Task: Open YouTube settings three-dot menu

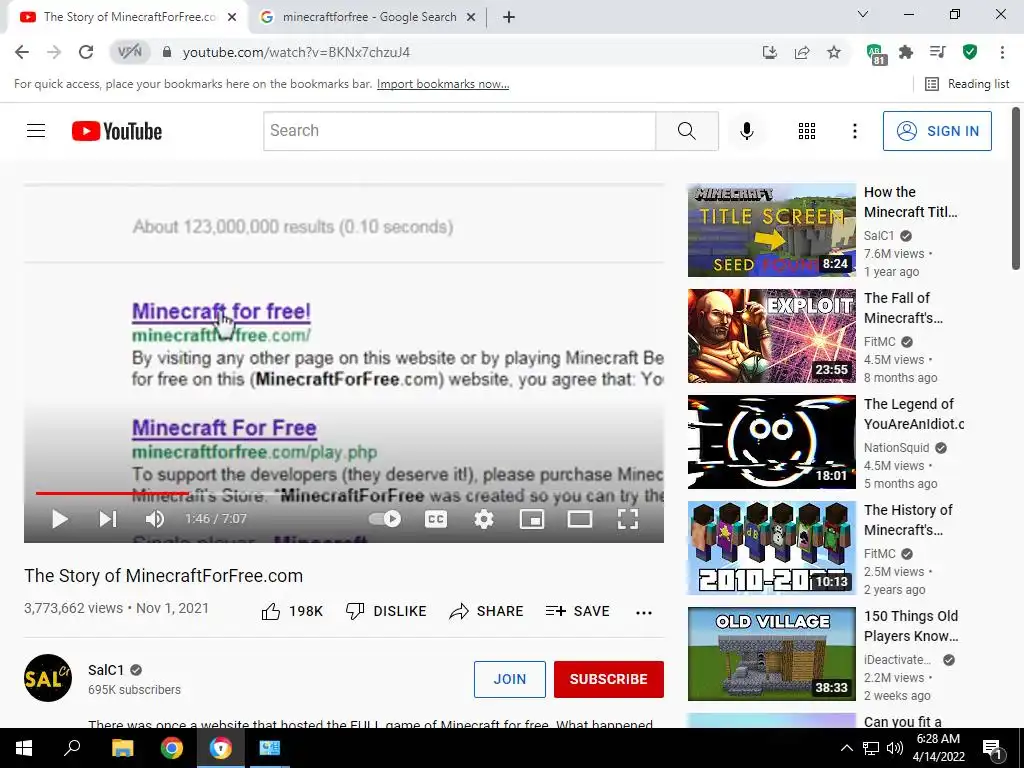Action: click(854, 131)
